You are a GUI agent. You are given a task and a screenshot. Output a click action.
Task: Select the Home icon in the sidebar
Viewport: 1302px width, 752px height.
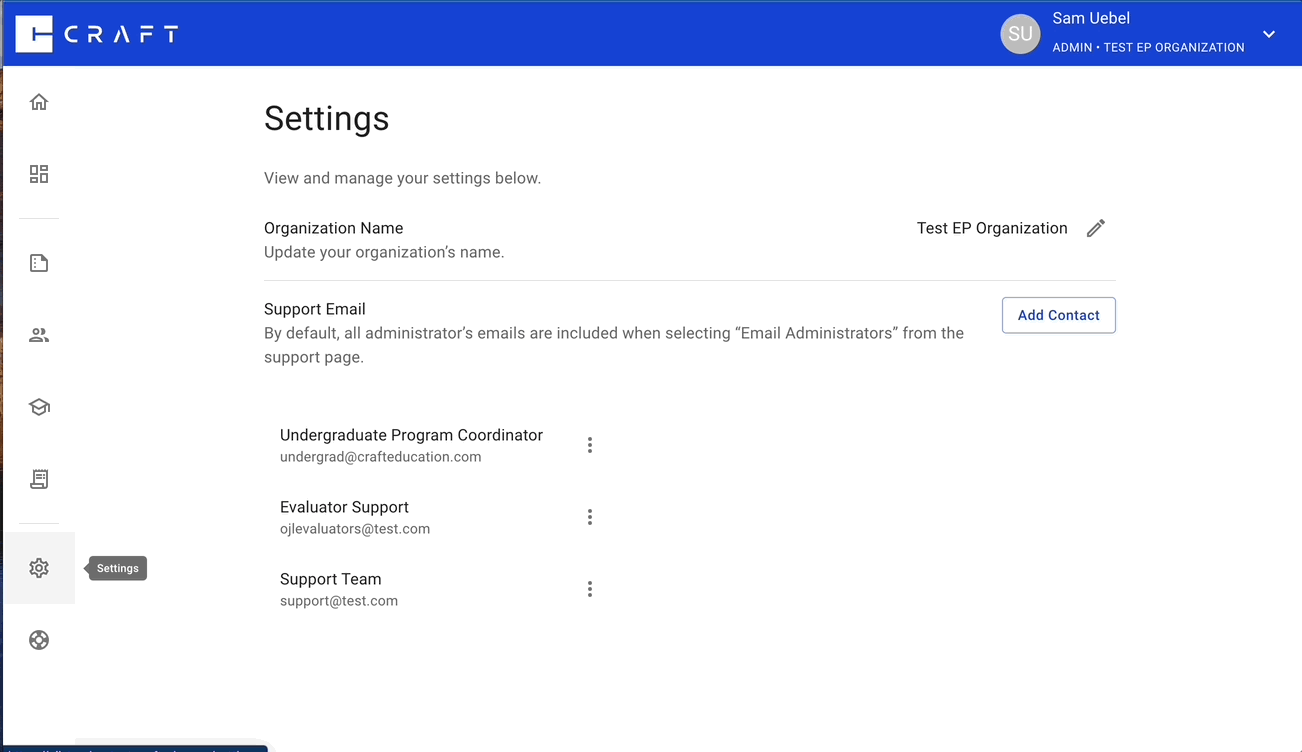click(x=38, y=101)
